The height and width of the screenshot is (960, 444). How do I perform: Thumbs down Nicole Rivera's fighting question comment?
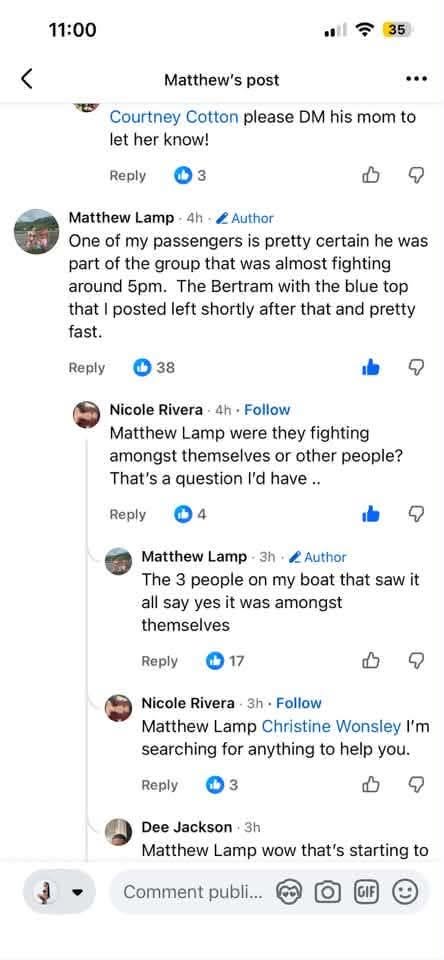pos(416,514)
